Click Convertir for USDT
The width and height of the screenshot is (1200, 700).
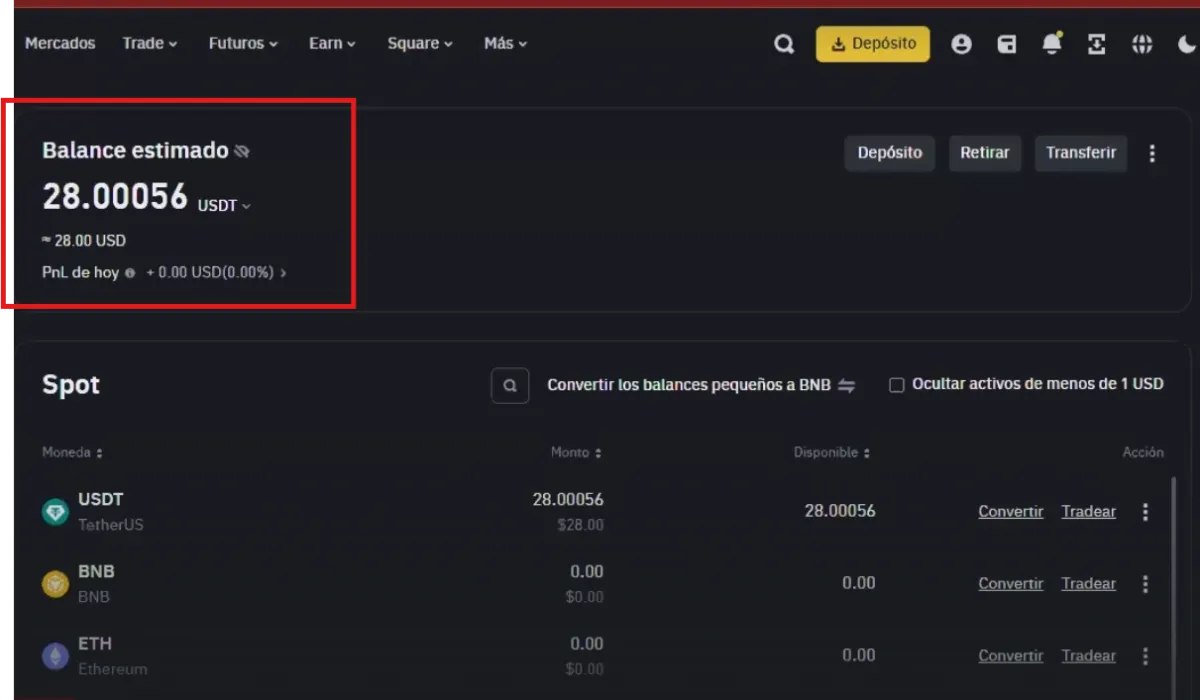point(1011,512)
